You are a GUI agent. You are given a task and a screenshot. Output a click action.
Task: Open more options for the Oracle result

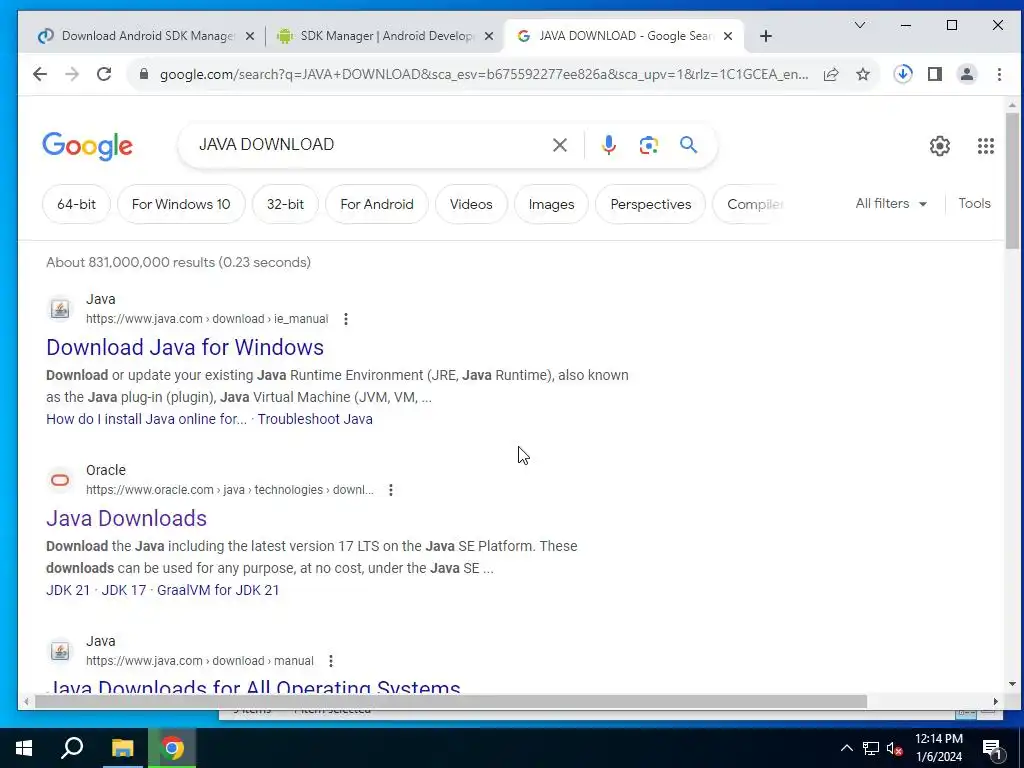391,490
